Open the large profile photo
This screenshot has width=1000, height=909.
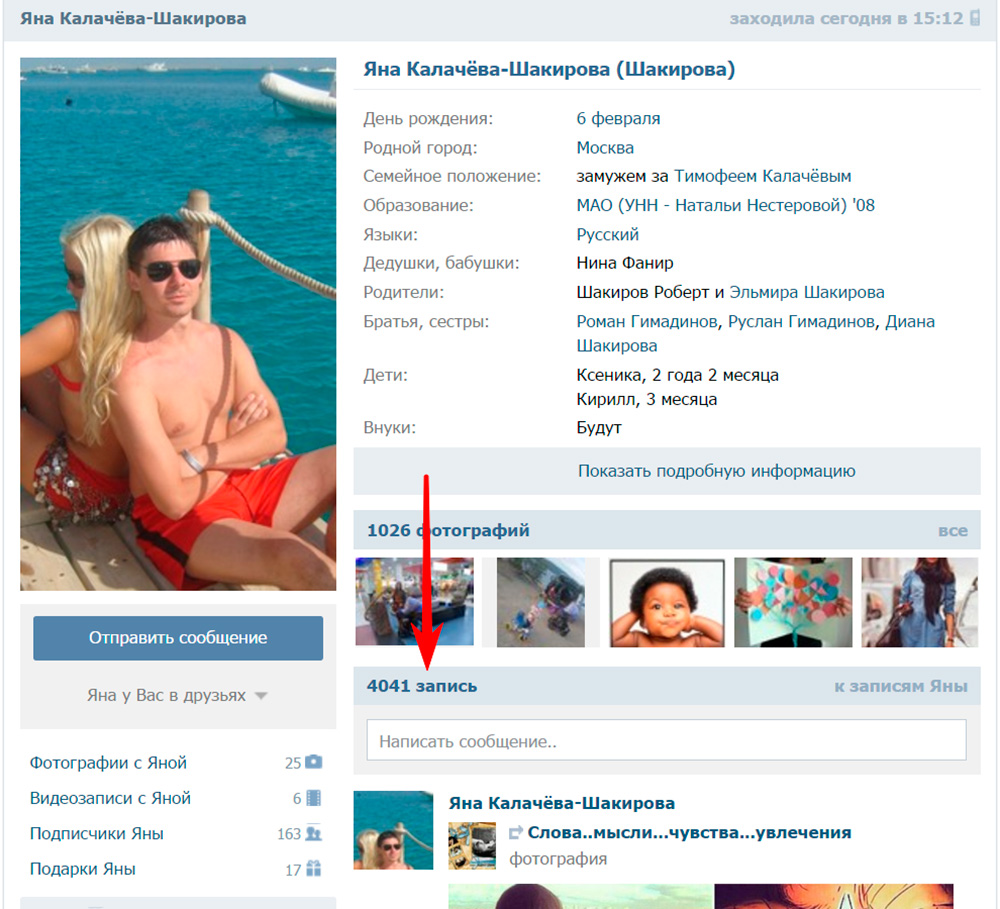pyautogui.click(x=178, y=324)
